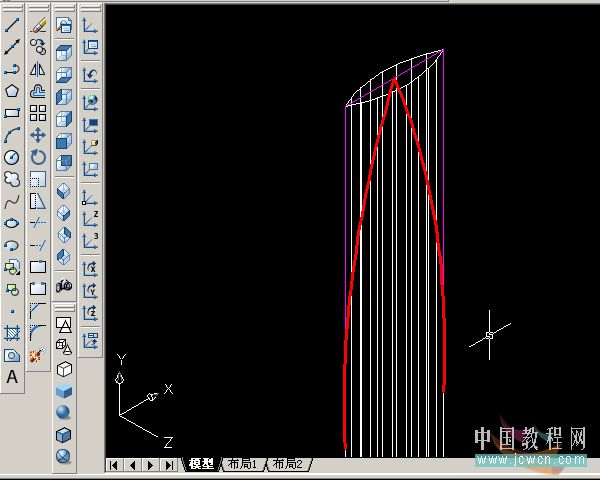
Task: Click the Make Block icon
Action: click(12, 289)
